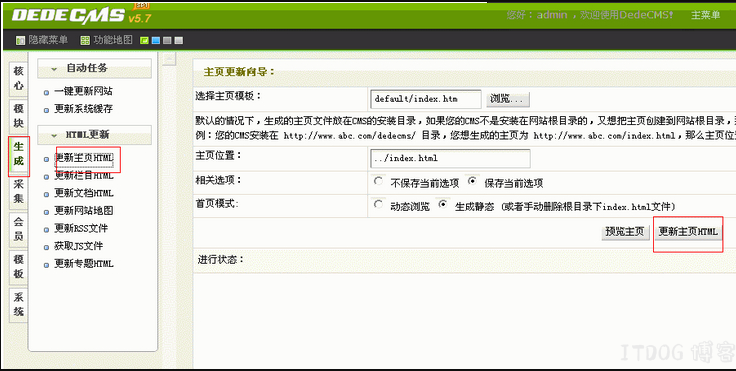Open 更新RSS文件 sidebar link
Viewport: 736px width, 371px height.
click(x=81, y=228)
